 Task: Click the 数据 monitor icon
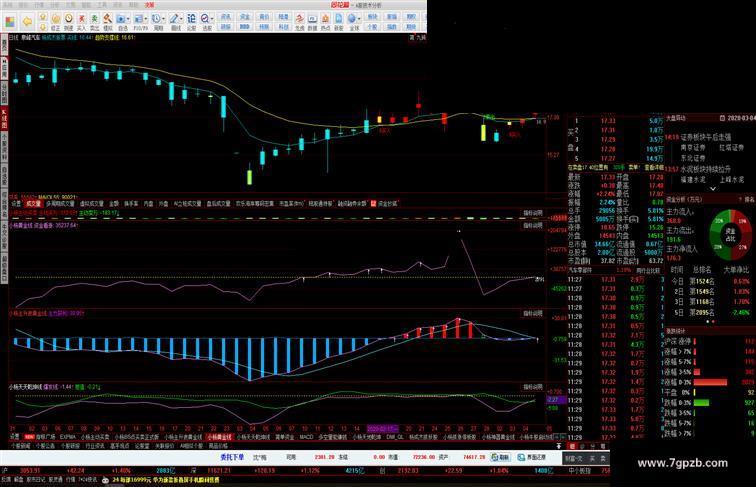[x=312, y=22]
